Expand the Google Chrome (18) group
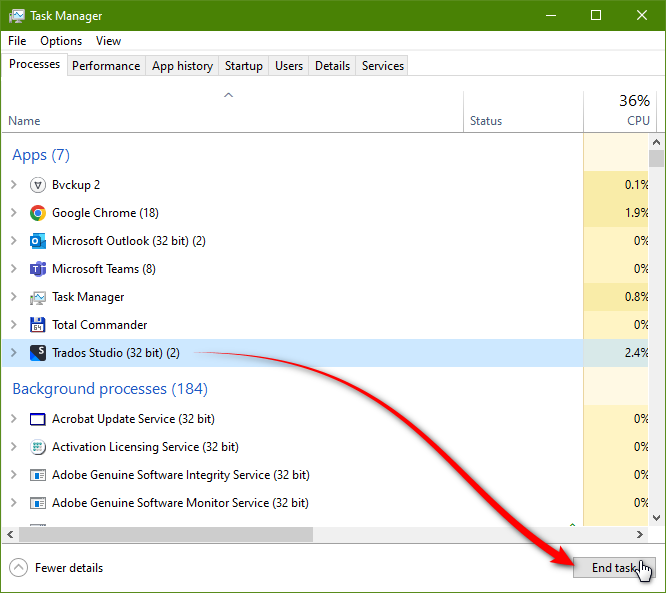The width and height of the screenshot is (666, 593). tap(14, 213)
